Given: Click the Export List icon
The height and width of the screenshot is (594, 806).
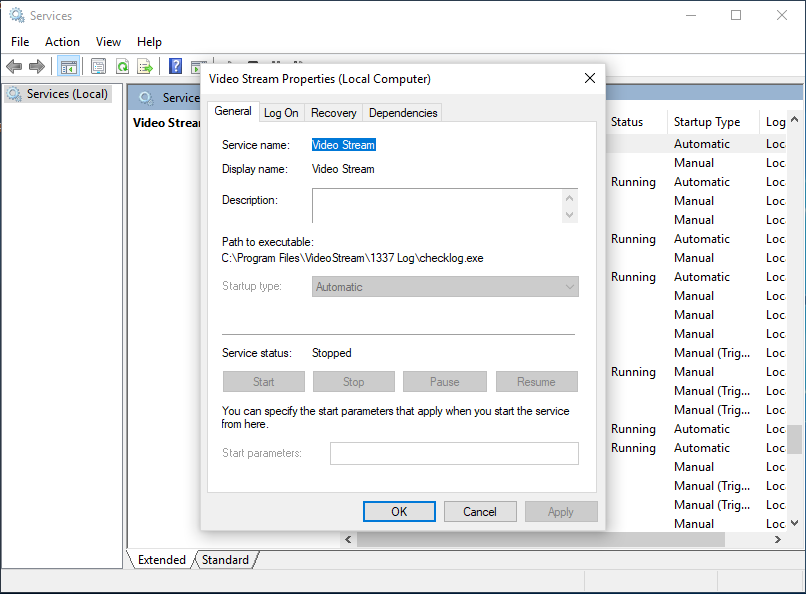Looking at the screenshot, I should coord(145,66).
